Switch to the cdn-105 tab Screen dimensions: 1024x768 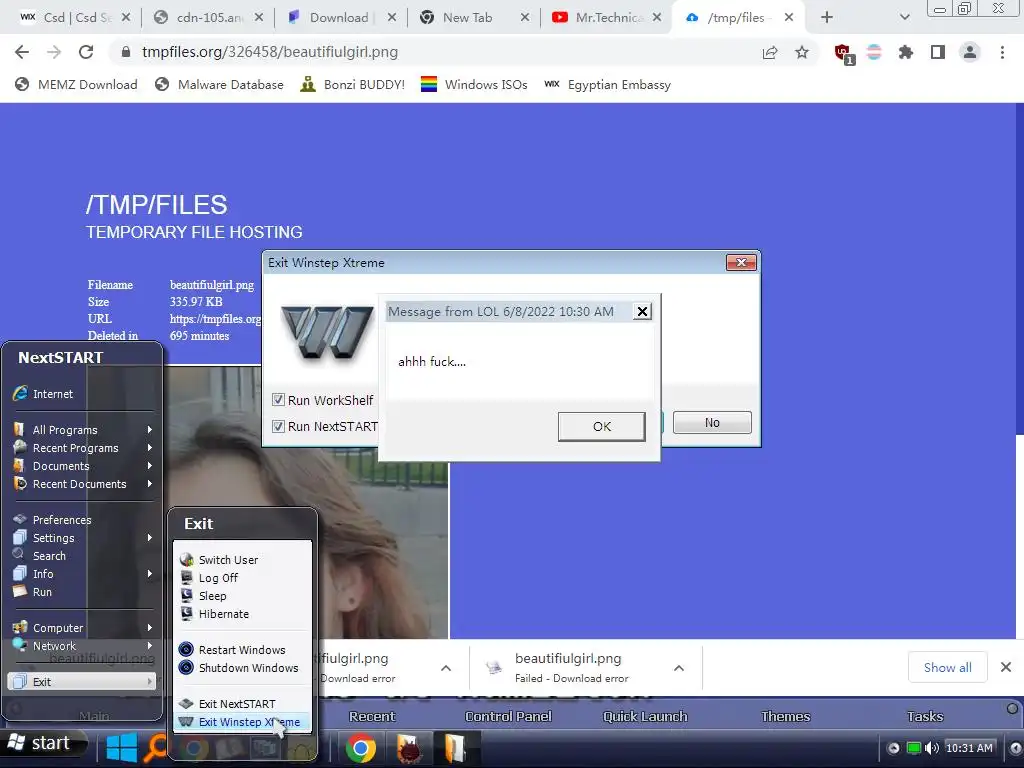pos(207,18)
